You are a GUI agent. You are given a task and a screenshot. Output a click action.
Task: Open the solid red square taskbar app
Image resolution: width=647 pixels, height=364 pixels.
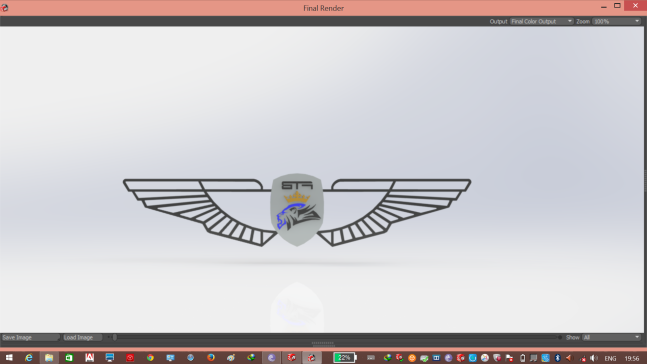click(x=130, y=358)
